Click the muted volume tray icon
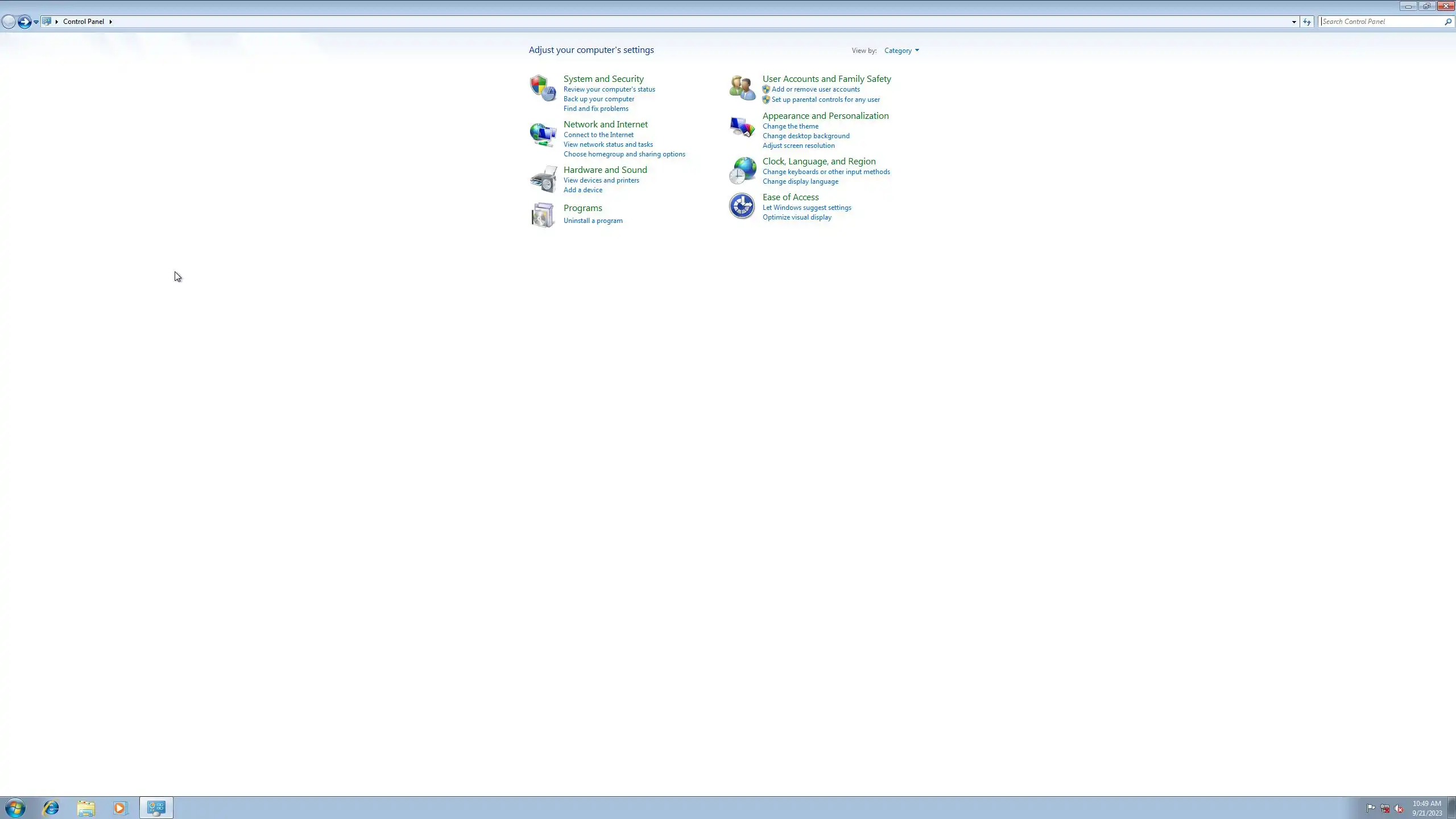The image size is (1456, 819). [1399, 808]
